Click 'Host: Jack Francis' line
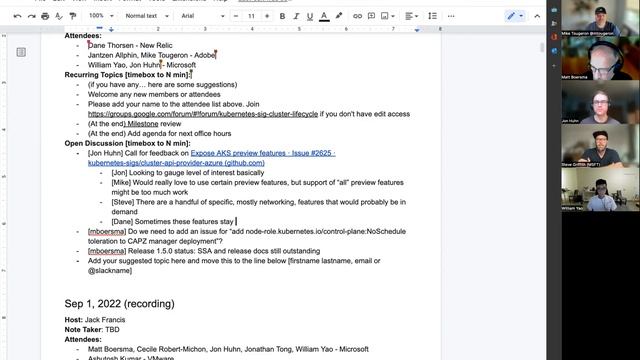This screenshot has height=360, width=640. point(95,320)
